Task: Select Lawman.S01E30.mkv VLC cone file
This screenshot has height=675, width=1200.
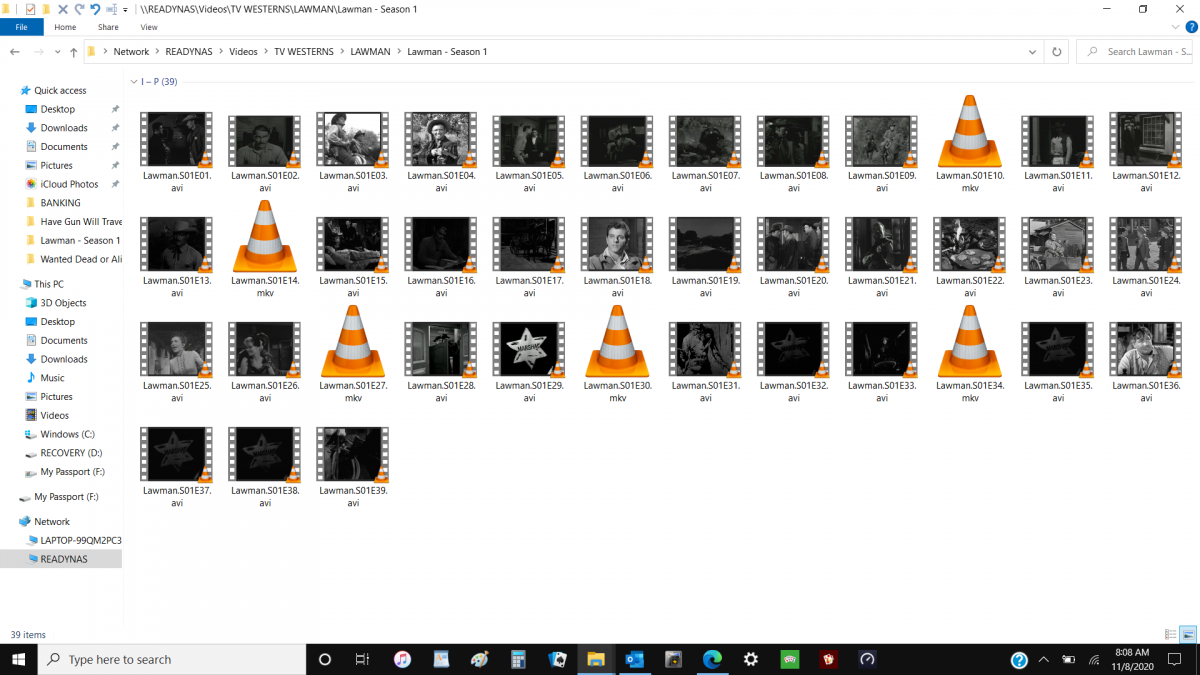Action: [x=617, y=355]
